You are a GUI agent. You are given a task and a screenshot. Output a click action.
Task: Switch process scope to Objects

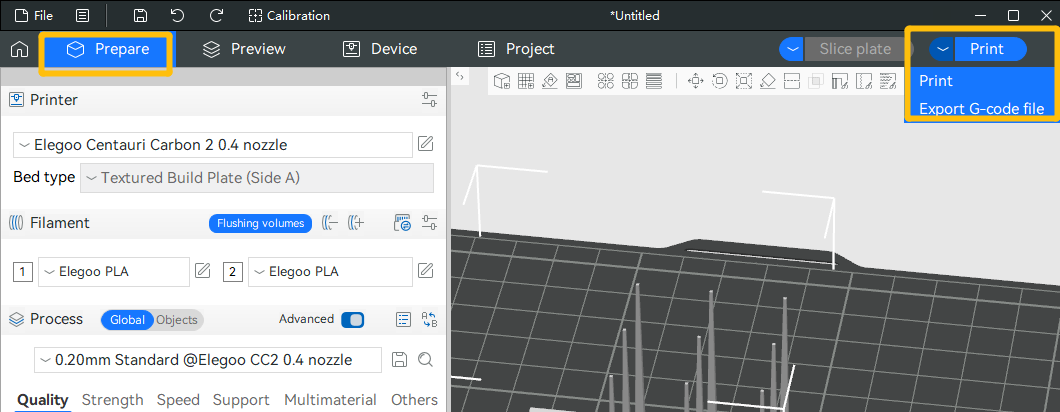point(177,320)
